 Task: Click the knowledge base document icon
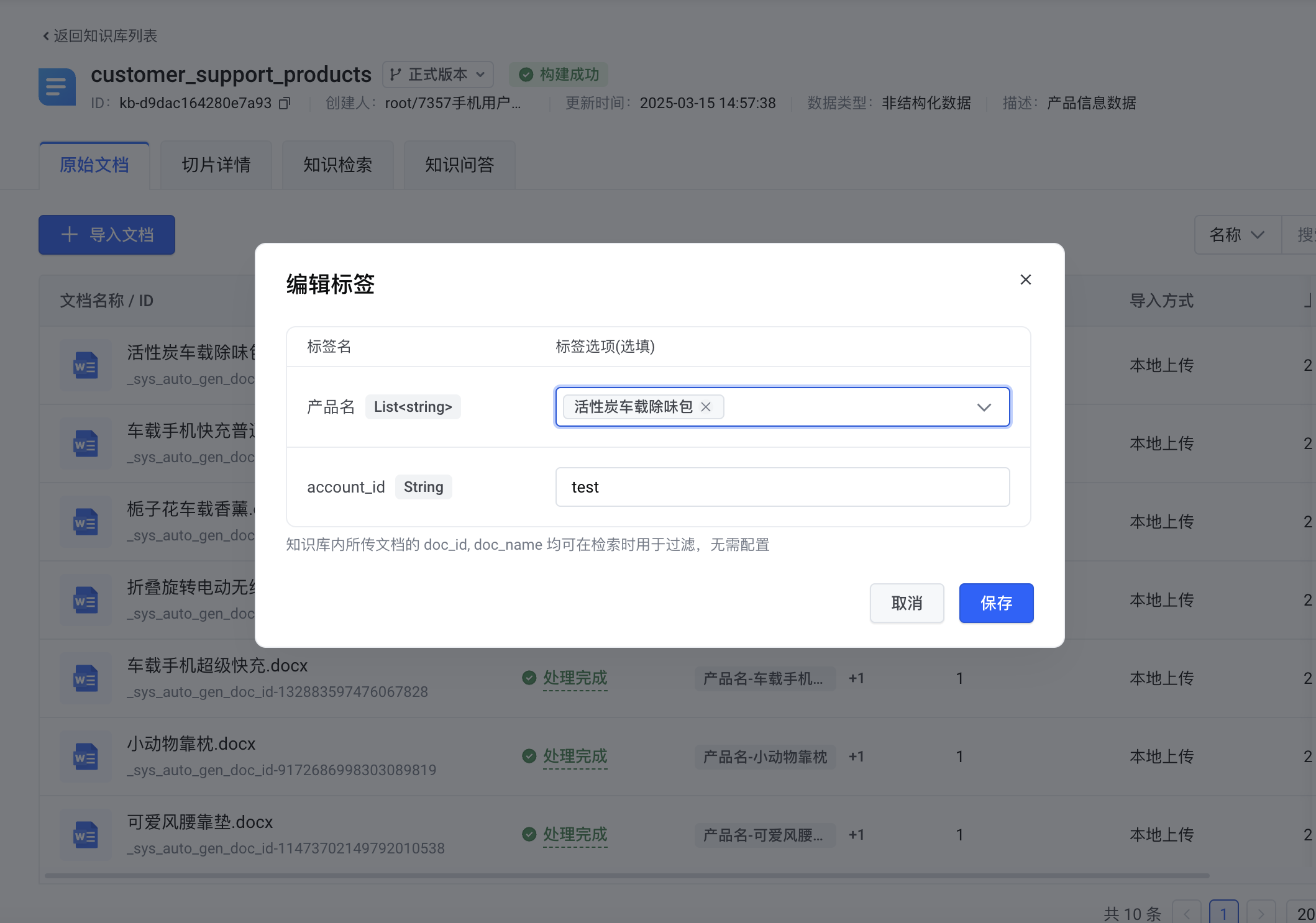[x=57, y=87]
